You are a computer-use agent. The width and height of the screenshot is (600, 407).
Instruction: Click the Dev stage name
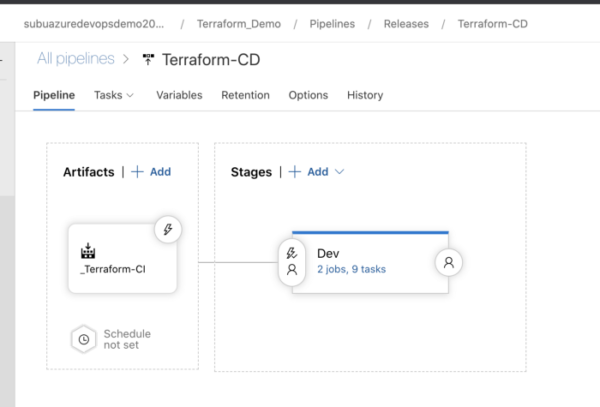(x=328, y=253)
